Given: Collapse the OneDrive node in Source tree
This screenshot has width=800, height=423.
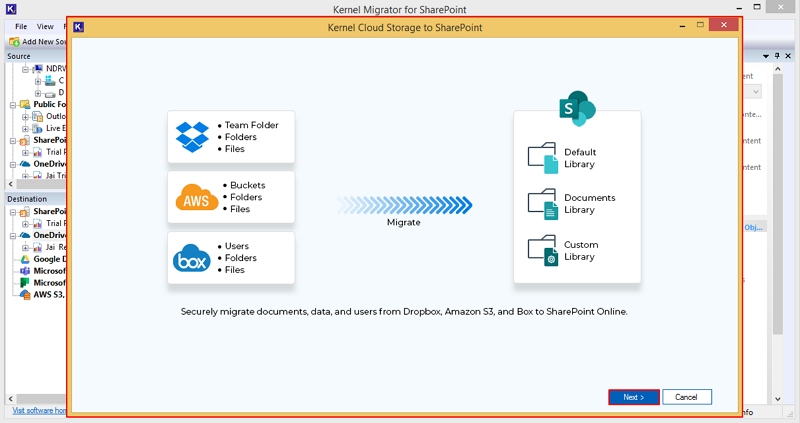Looking at the screenshot, I should 13,165.
